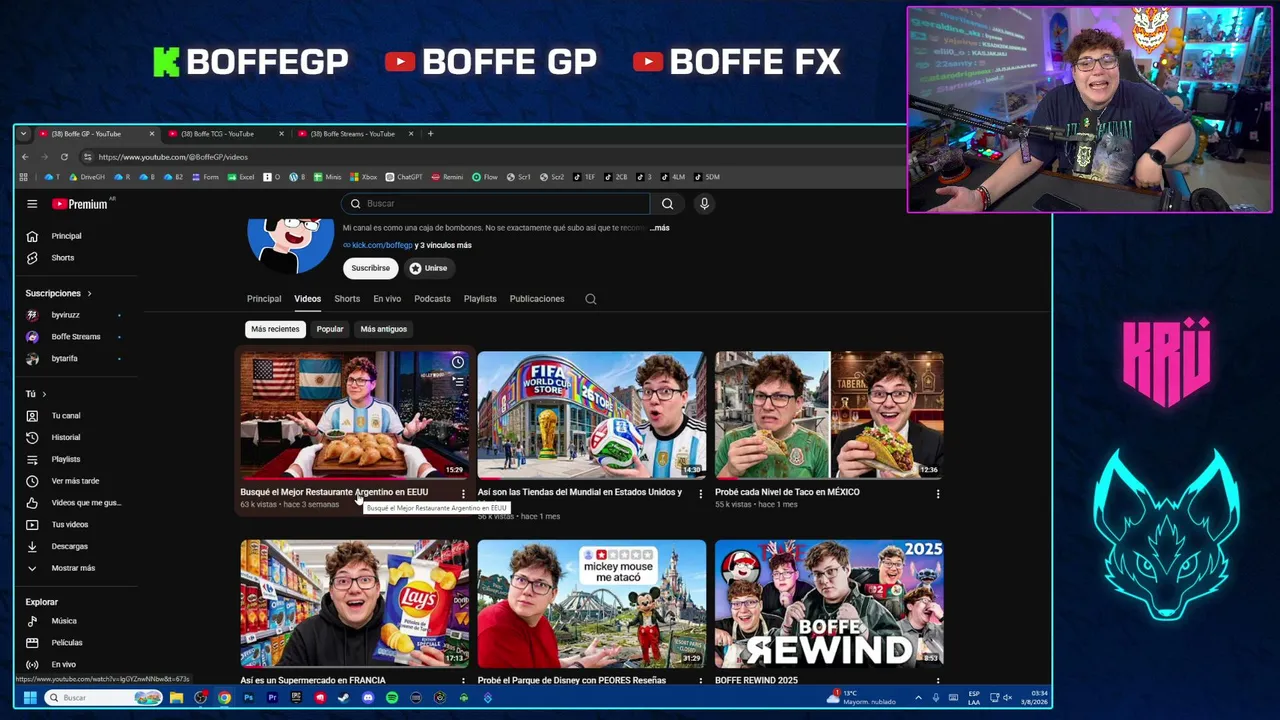1280x720 pixels.
Task: Switch to Boffe Streams browser tab
Action: [x=353, y=134]
